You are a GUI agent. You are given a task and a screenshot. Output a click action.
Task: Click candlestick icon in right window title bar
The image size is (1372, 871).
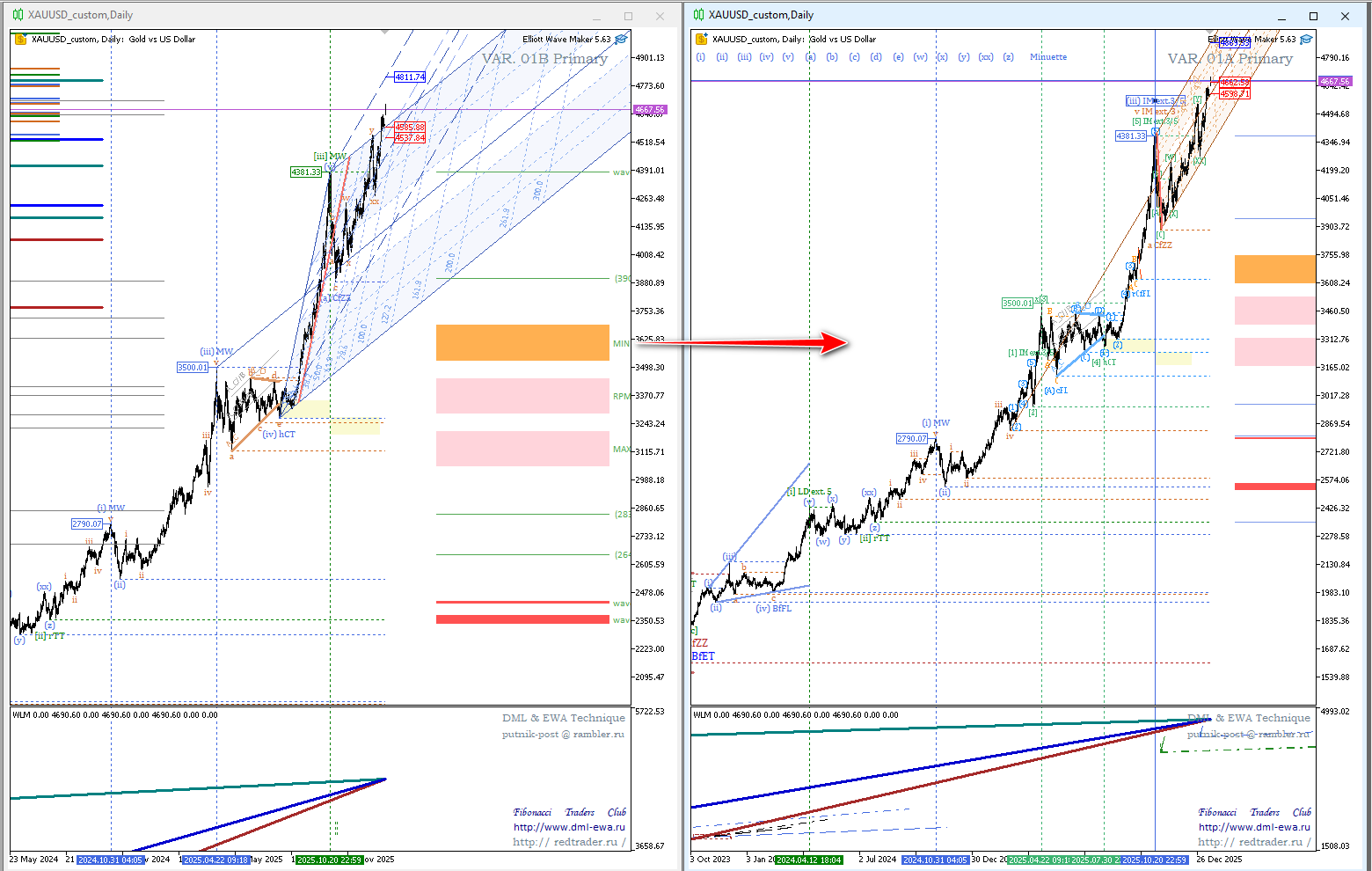click(698, 15)
